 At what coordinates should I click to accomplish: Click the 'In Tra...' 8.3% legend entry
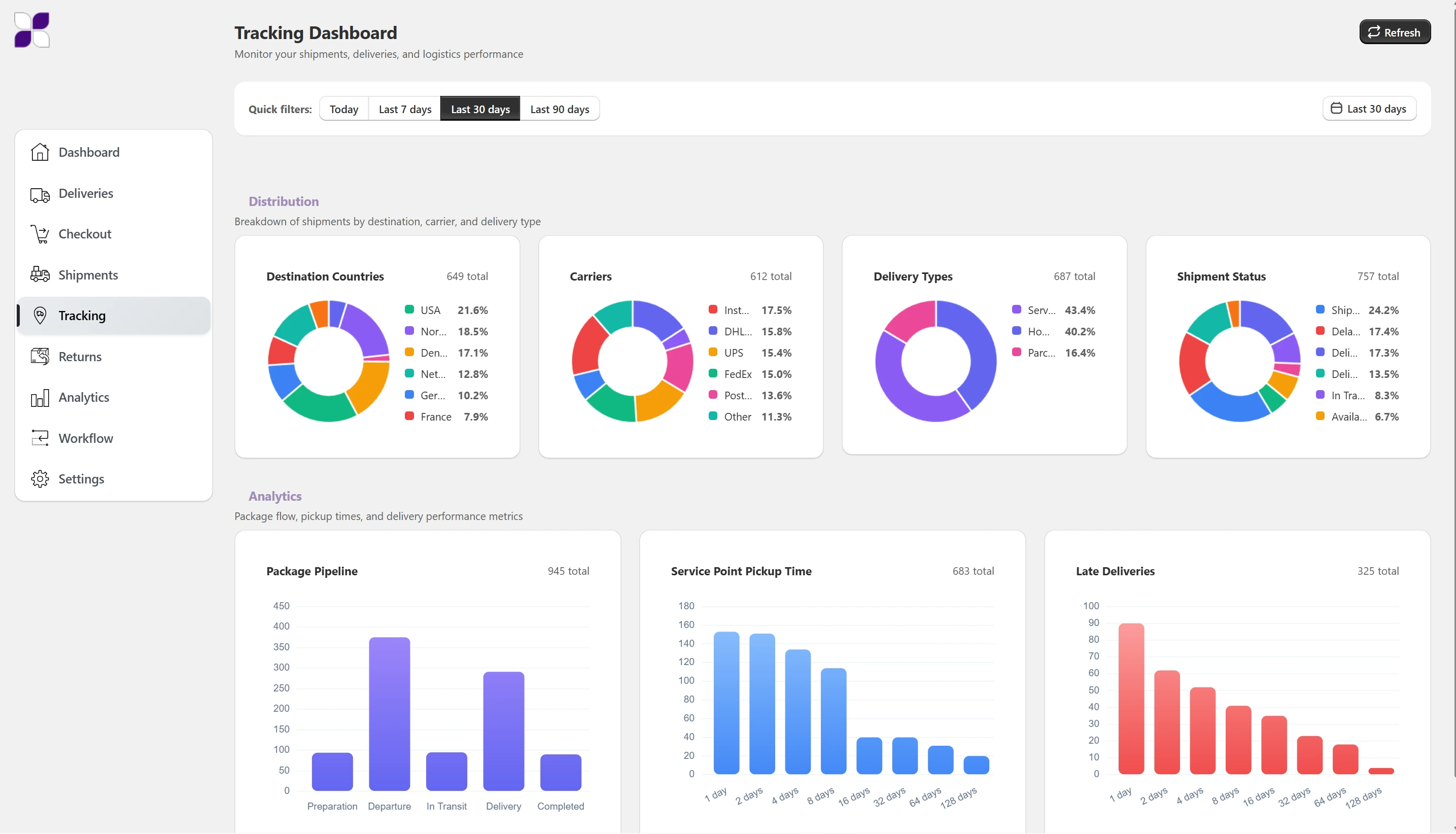[x=1357, y=395]
